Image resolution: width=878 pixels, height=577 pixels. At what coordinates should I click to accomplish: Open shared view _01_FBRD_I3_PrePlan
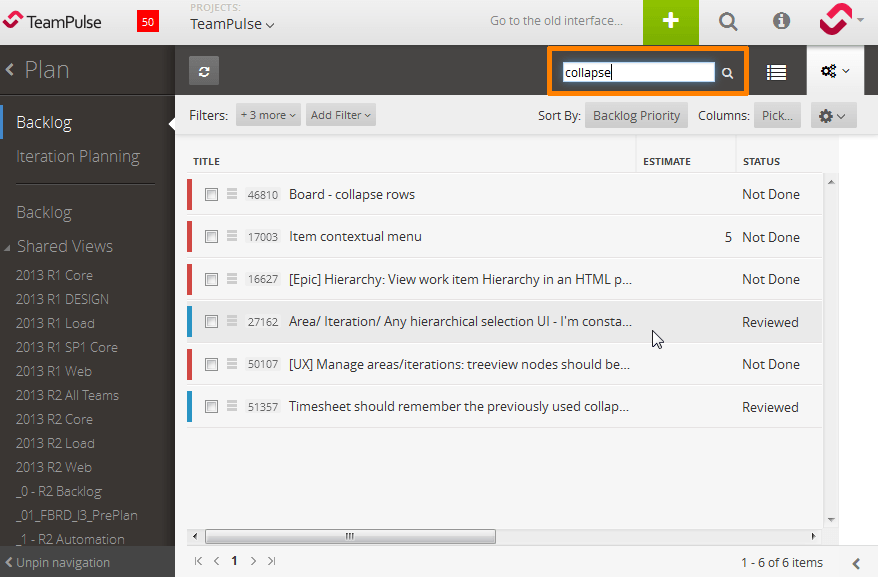[77, 515]
